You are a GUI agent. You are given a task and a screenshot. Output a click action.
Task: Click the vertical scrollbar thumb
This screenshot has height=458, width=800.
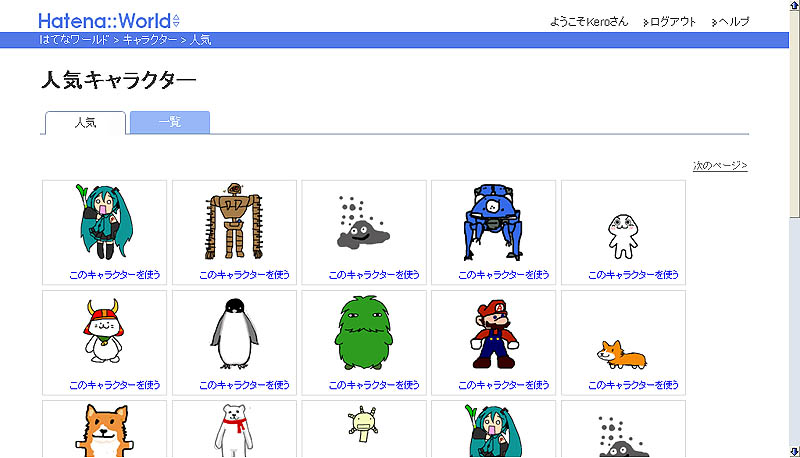click(794, 114)
